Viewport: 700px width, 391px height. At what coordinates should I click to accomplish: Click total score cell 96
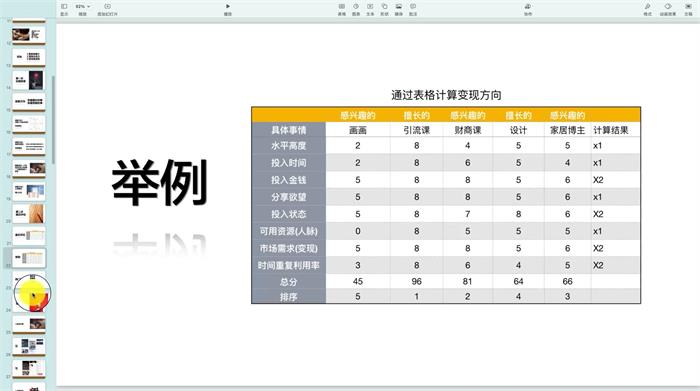pyautogui.click(x=417, y=282)
